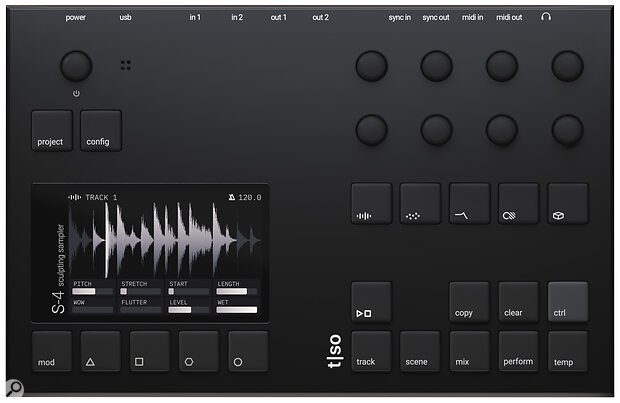The image size is (620, 403).
Task: Turn the power knob
Action: click(x=76, y=66)
